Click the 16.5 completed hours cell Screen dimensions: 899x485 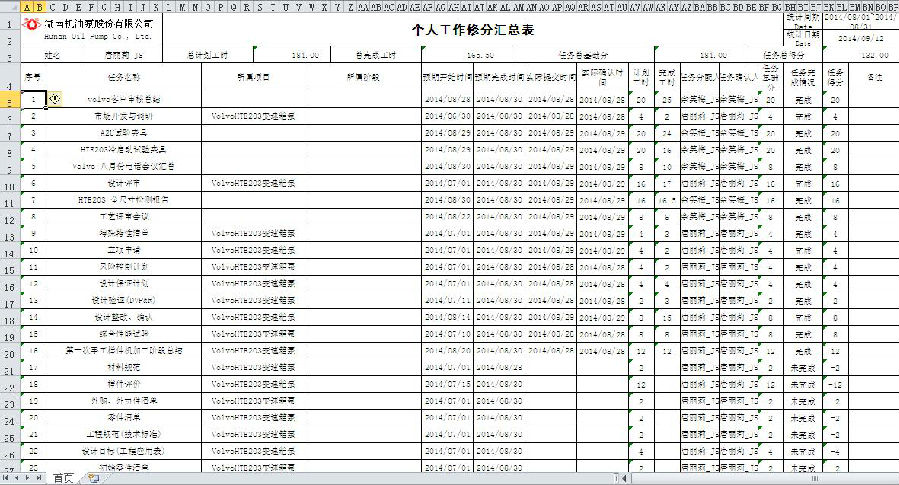[x=666, y=200]
